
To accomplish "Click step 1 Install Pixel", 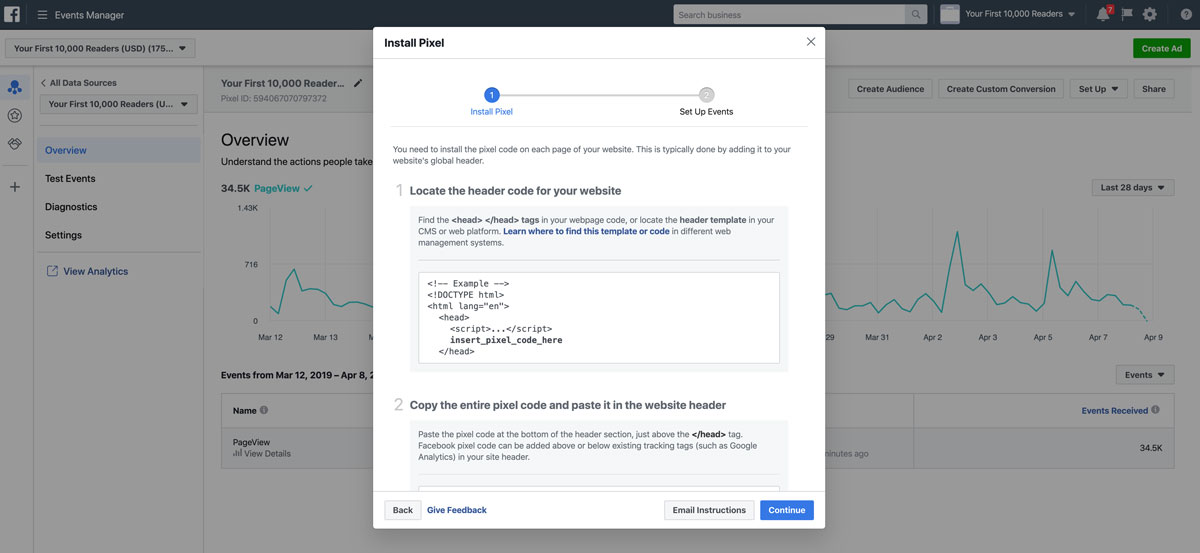I will click(x=491, y=102).
